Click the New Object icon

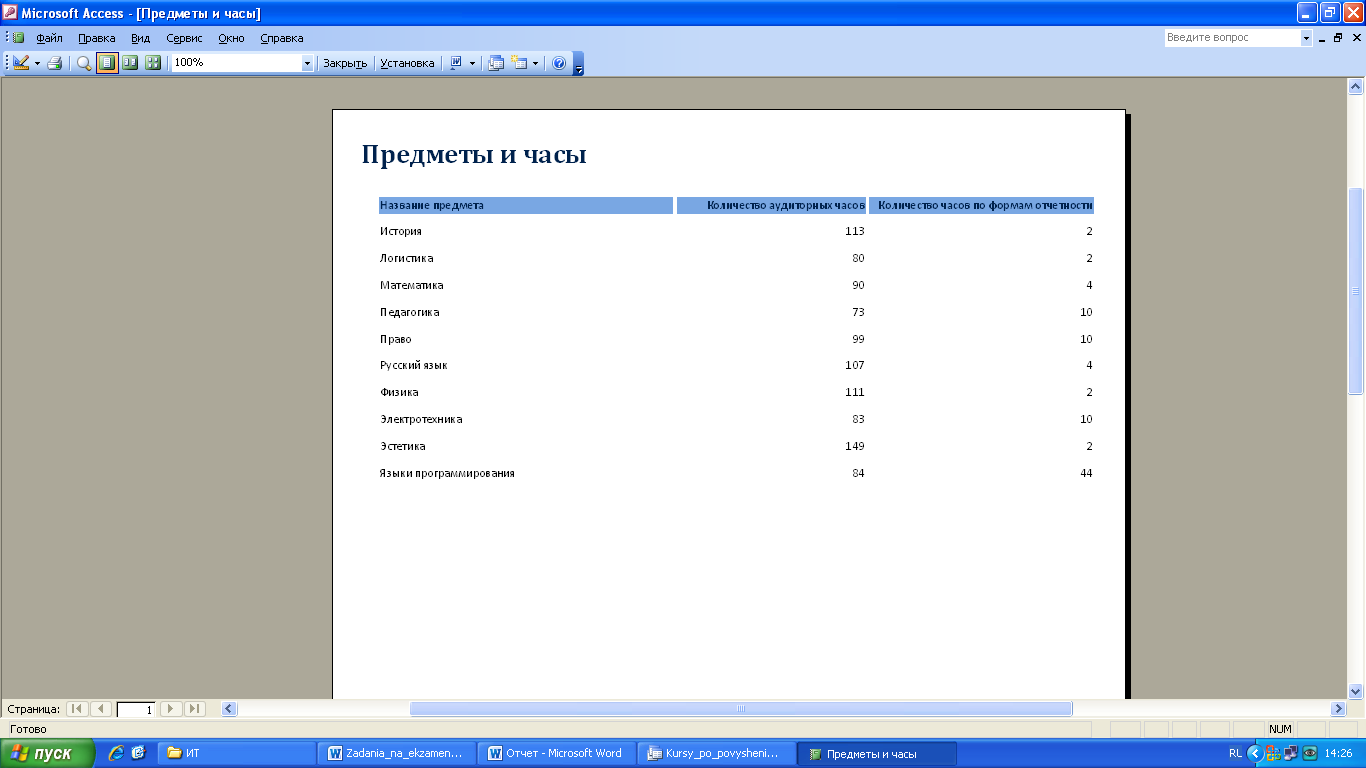pos(519,63)
